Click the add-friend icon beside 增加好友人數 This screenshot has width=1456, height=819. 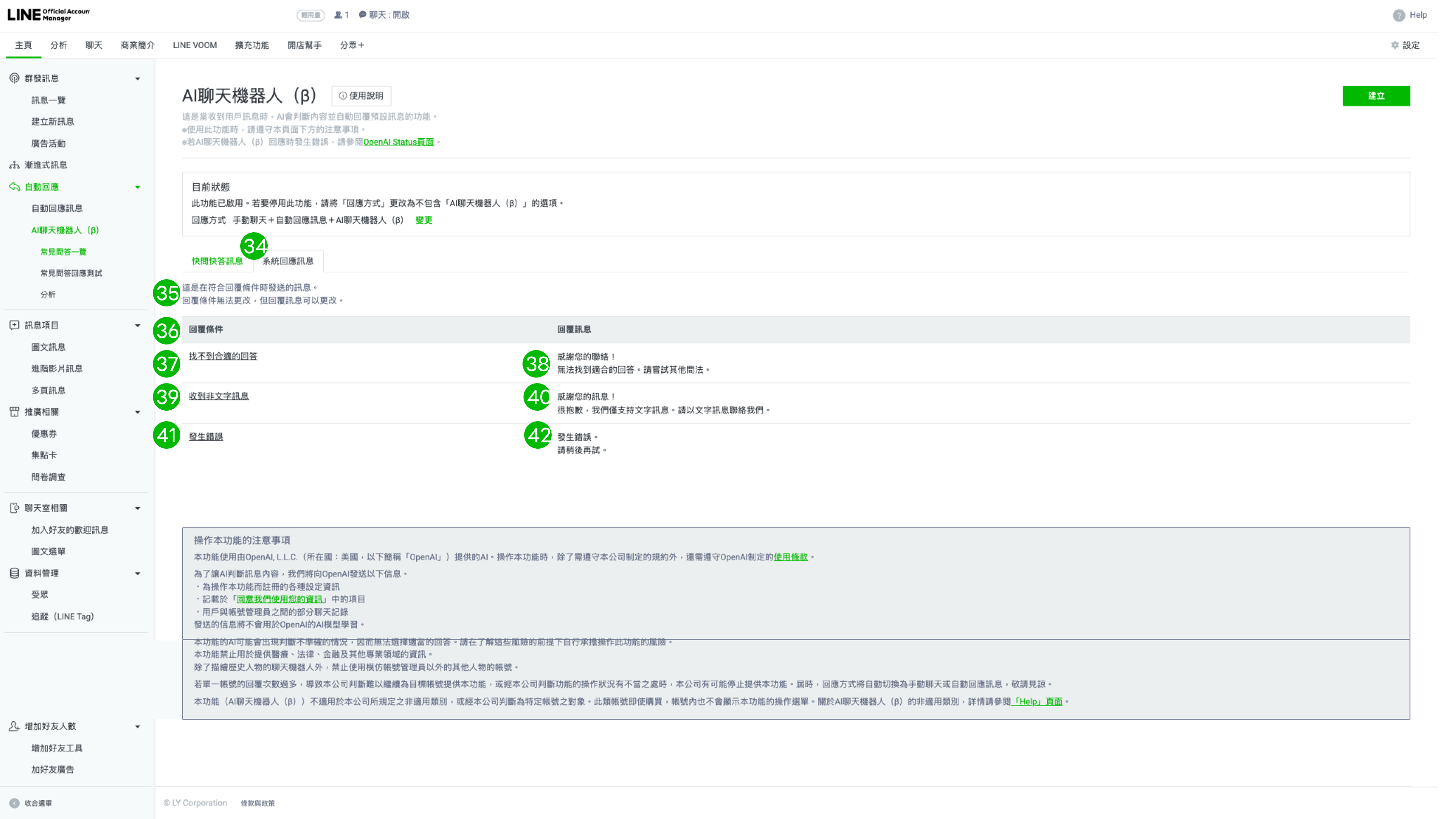point(14,726)
